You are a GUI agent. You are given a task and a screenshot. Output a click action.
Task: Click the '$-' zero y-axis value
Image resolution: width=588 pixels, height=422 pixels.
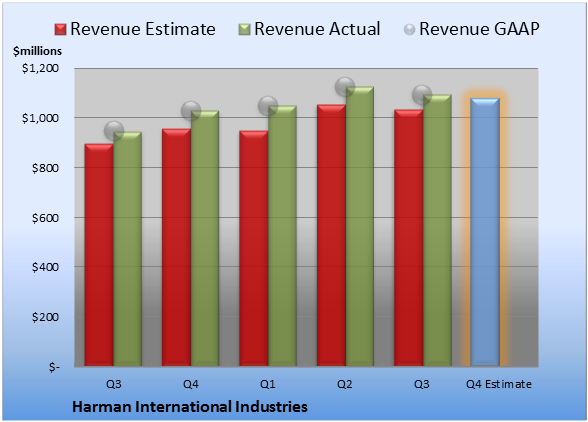[54, 367]
